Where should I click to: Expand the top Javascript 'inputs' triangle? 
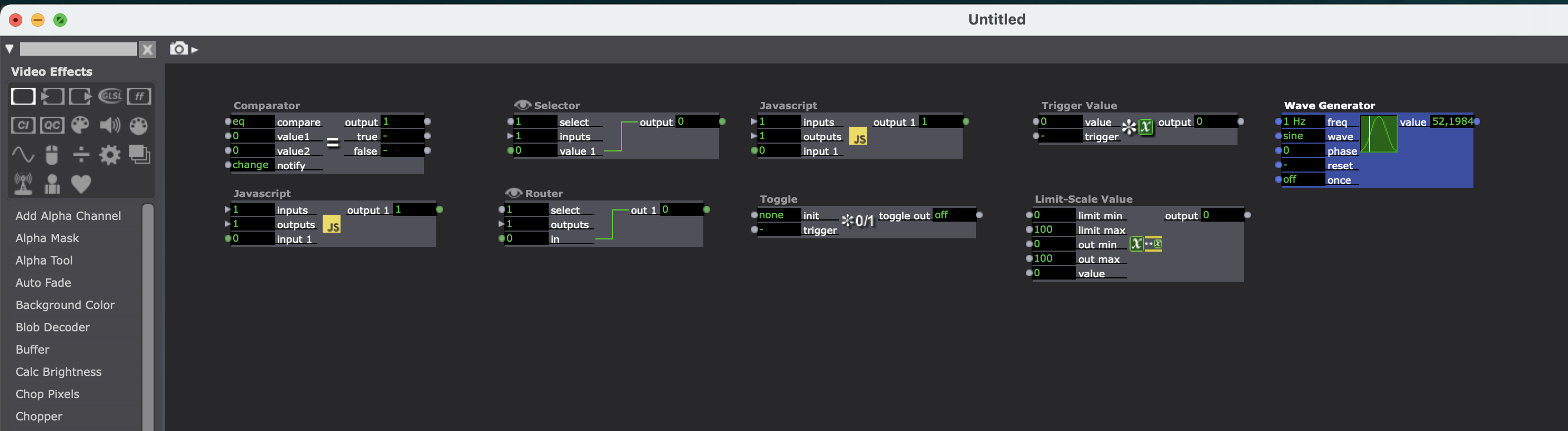coord(753,121)
